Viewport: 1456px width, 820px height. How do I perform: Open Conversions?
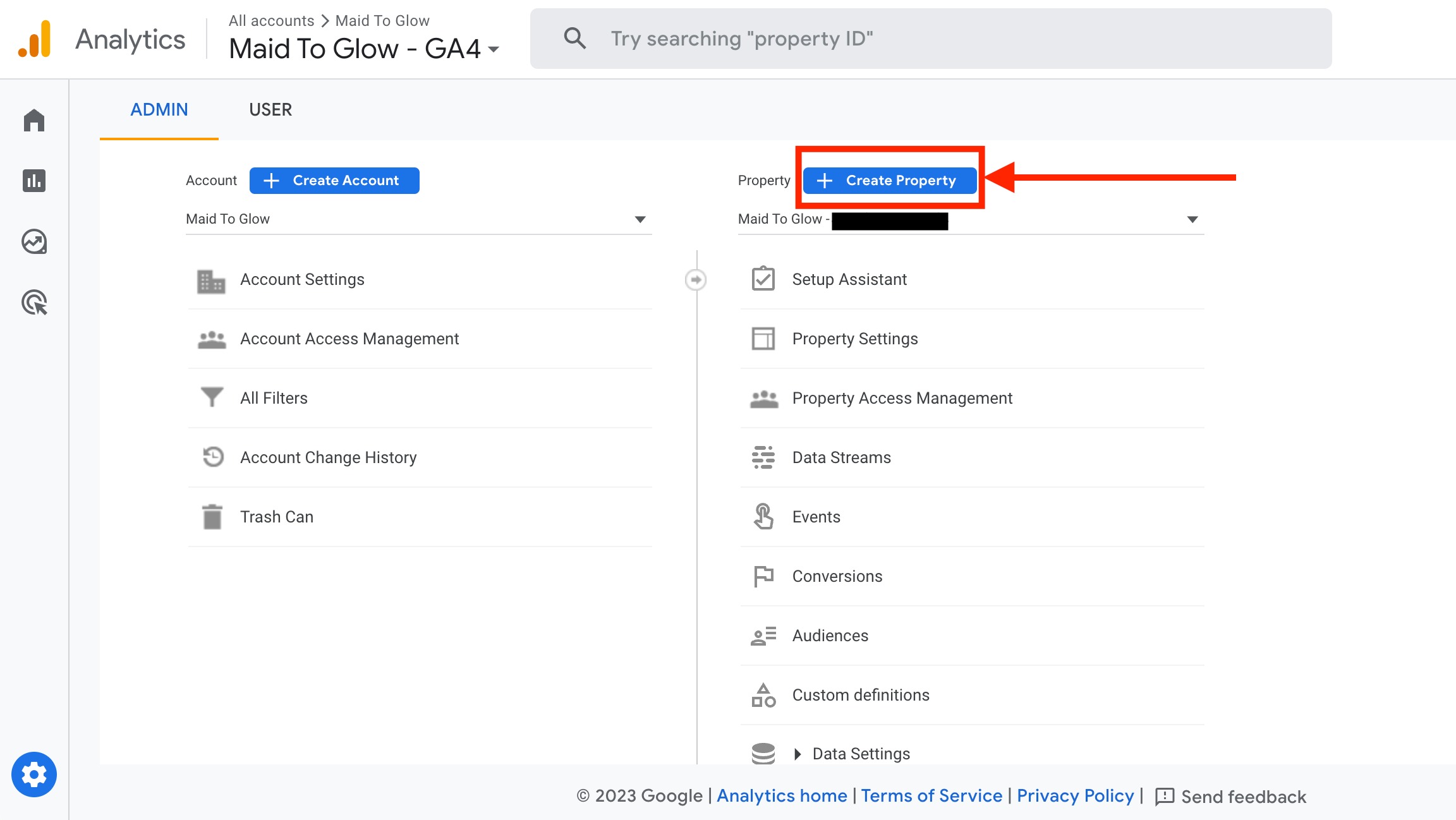[973, 576]
